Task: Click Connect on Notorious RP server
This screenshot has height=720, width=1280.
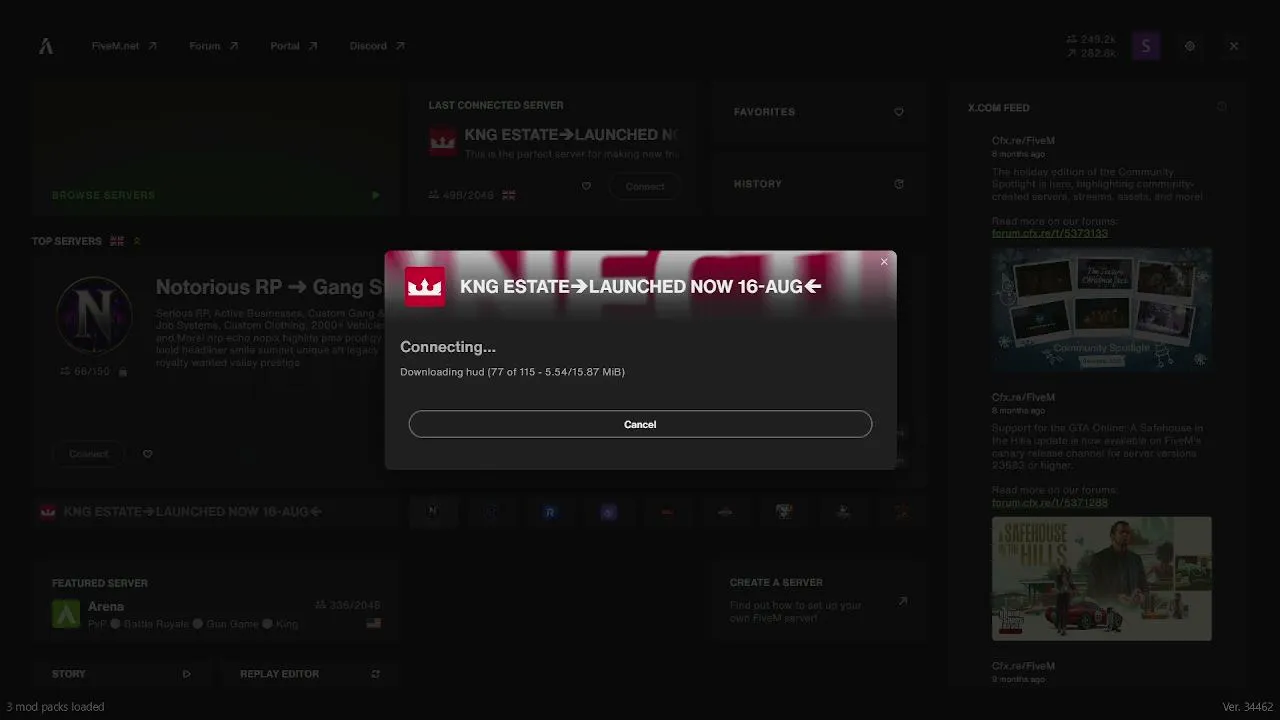Action: 89,454
